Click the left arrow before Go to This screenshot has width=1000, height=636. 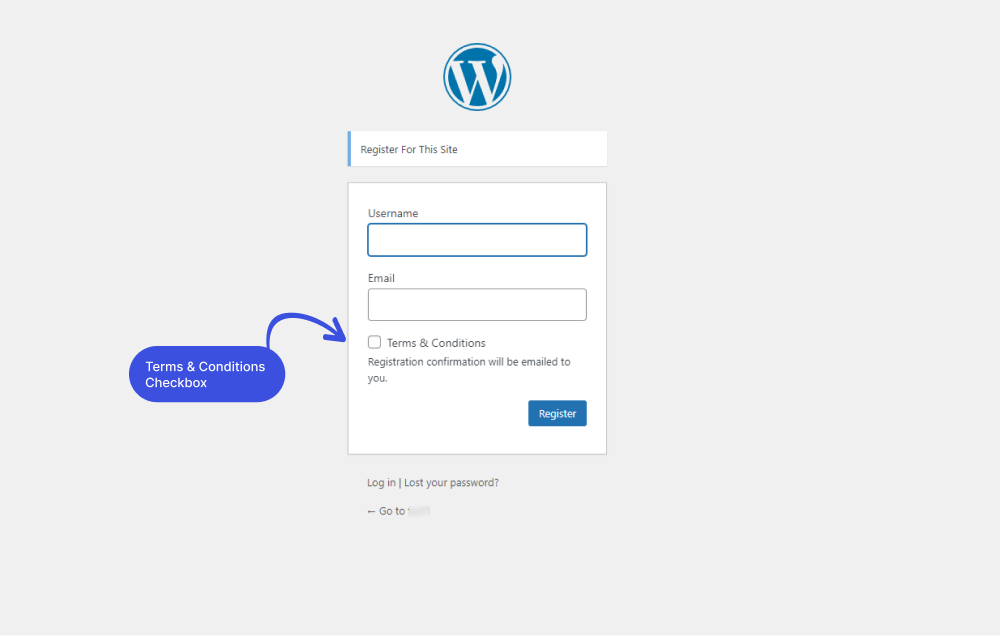pyautogui.click(x=371, y=511)
